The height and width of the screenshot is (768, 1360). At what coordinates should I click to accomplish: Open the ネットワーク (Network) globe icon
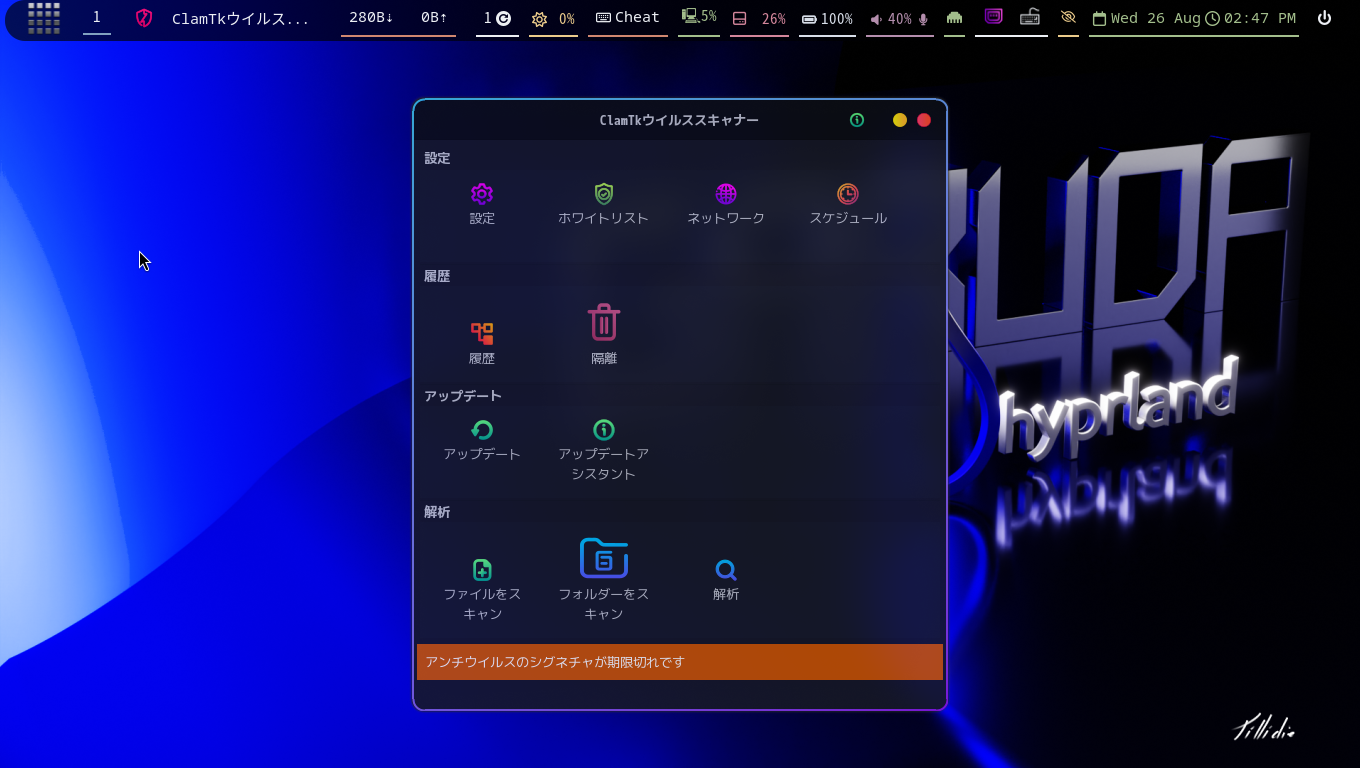coord(726,194)
